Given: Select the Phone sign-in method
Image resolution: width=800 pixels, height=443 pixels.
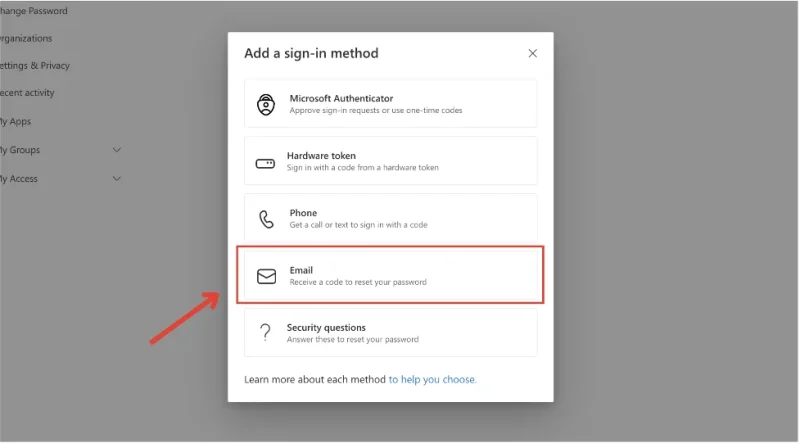Looking at the screenshot, I should [390, 218].
